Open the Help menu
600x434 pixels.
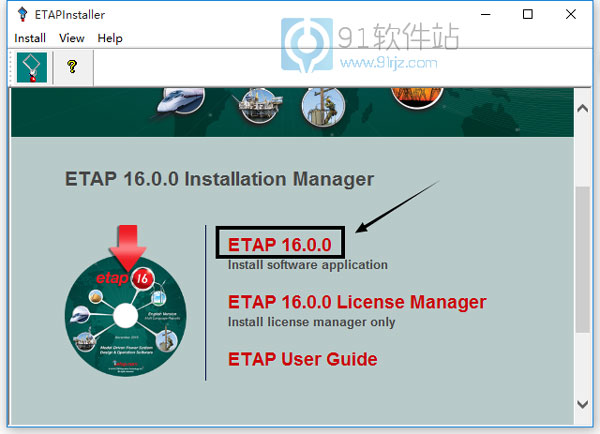(110, 38)
